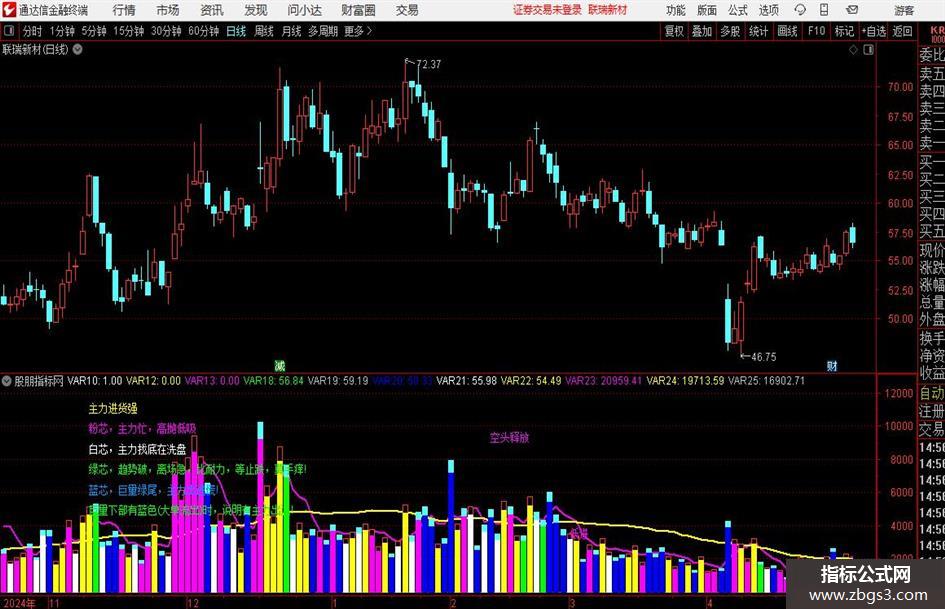Screen dimensions: 945x609
Task: Switch to 5分钟 period
Action: (x=93, y=31)
